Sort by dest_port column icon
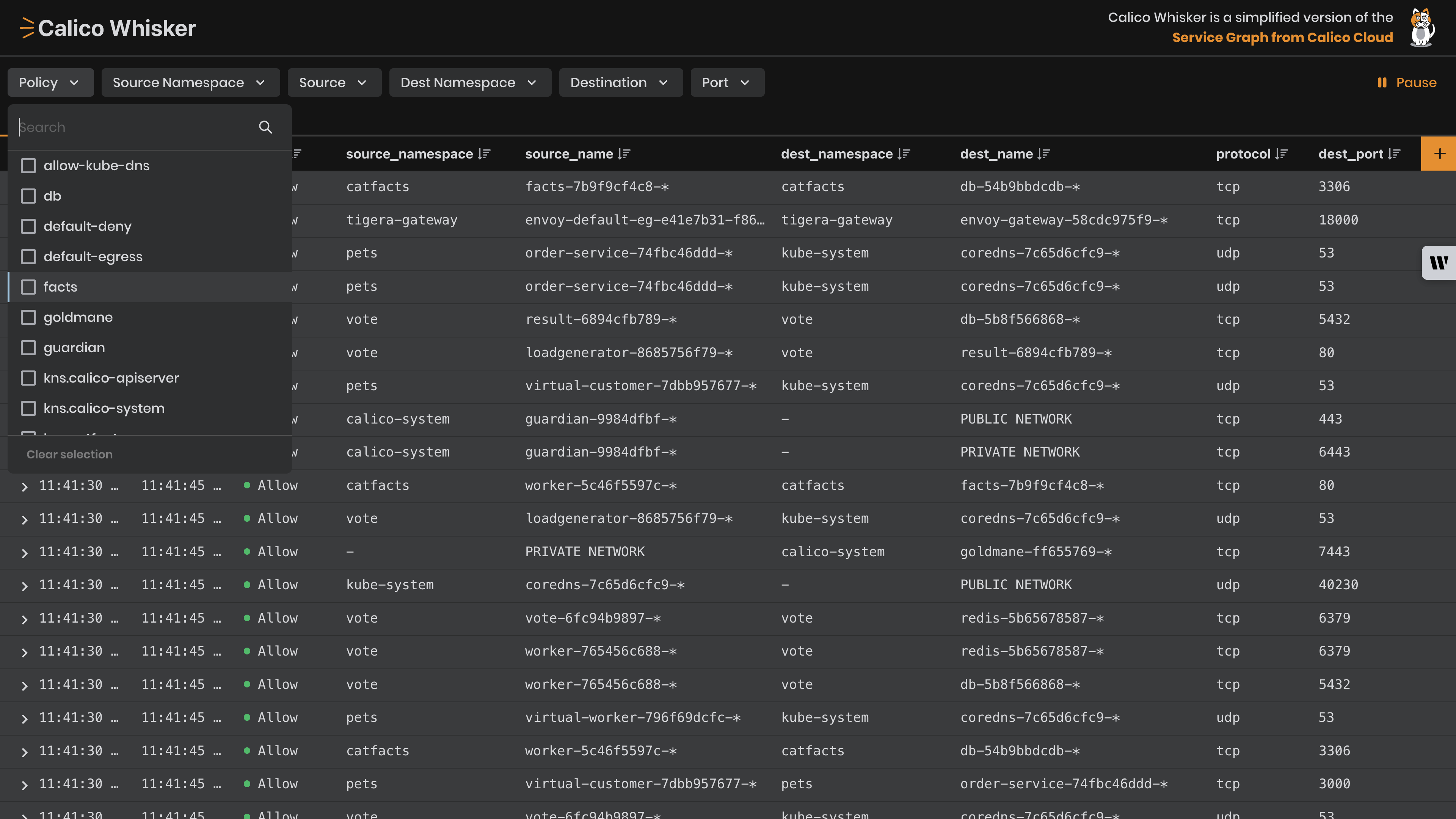Screen dimensions: 1456x819 coord(1394,154)
